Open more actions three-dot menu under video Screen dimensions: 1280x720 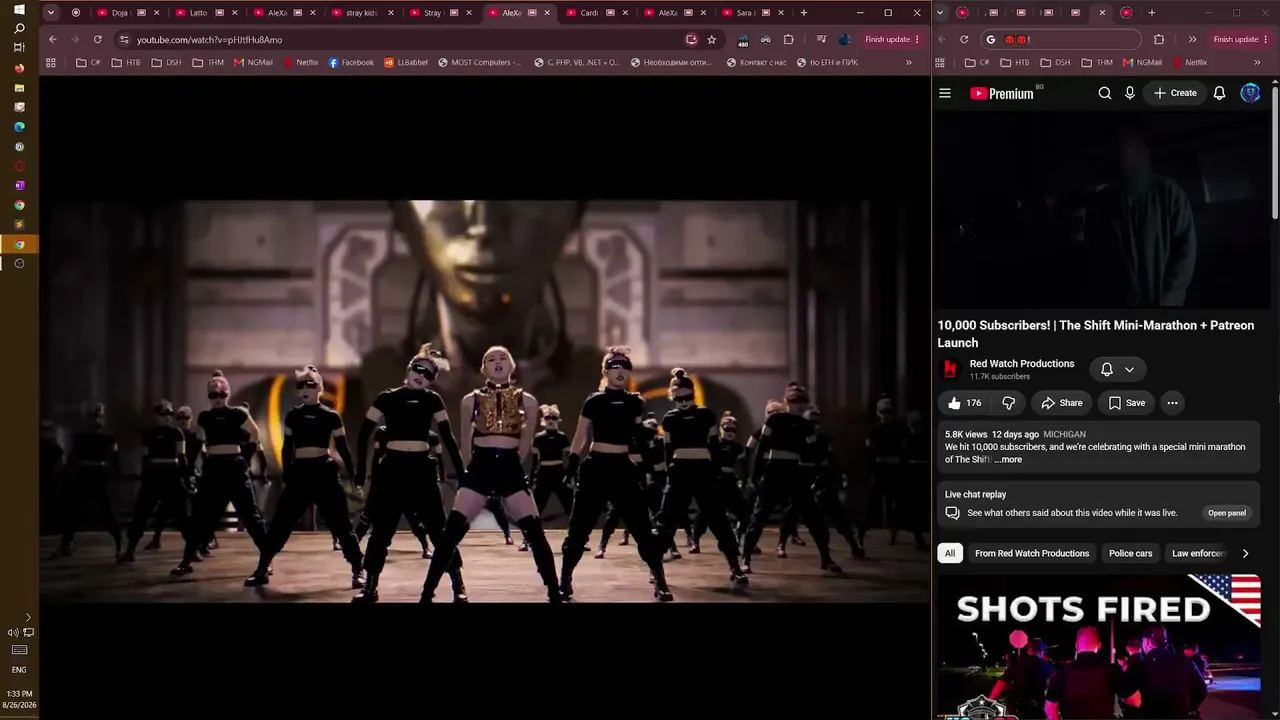click(x=1172, y=403)
